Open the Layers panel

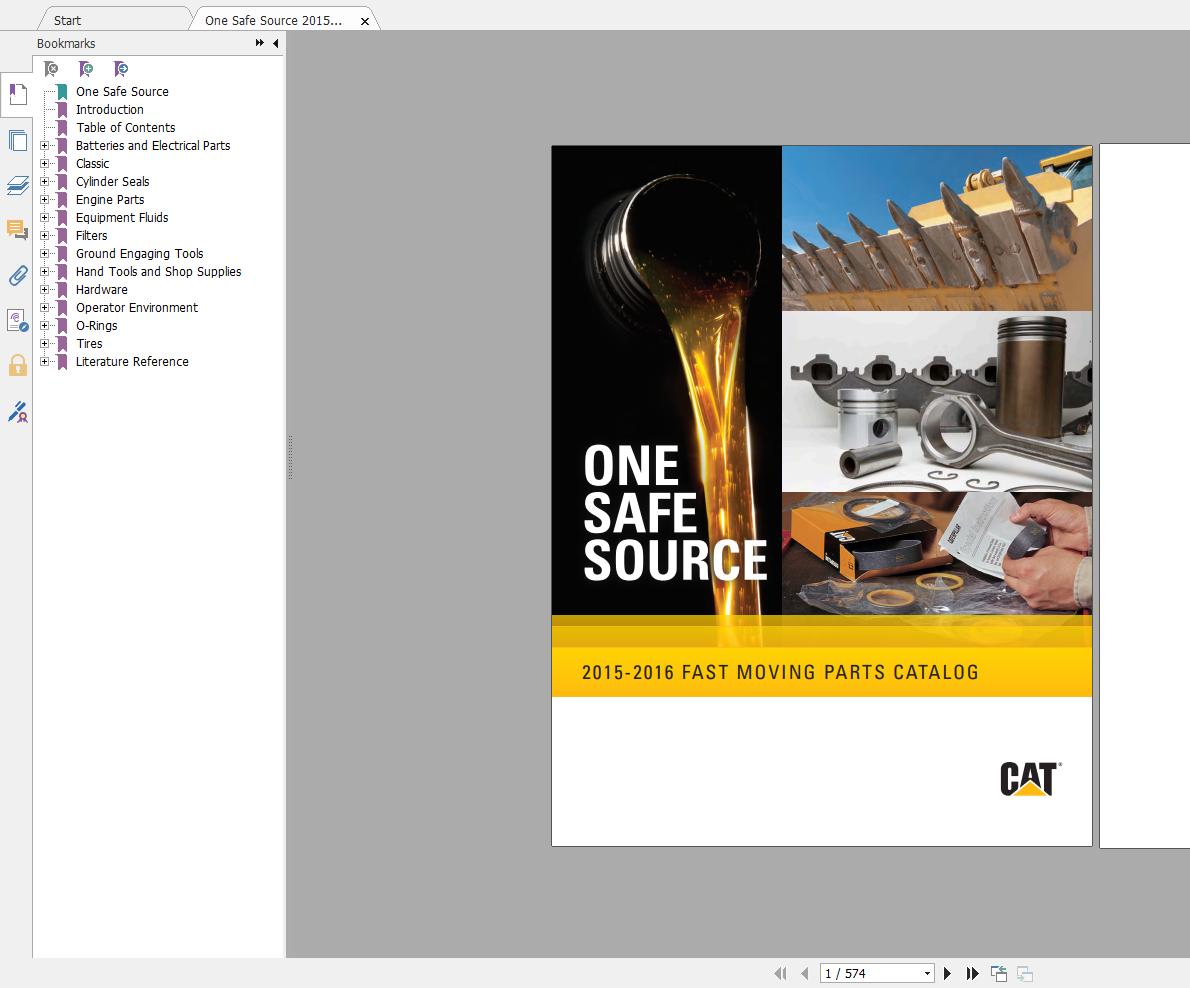pyautogui.click(x=16, y=185)
